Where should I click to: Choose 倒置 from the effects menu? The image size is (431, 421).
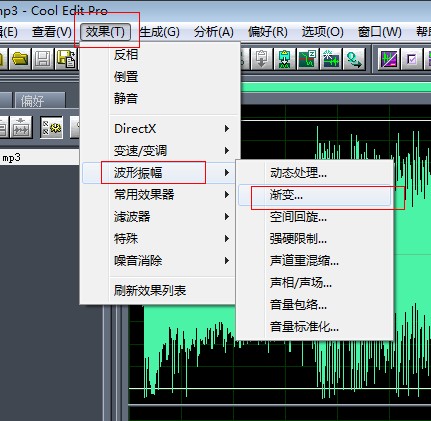coord(159,77)
